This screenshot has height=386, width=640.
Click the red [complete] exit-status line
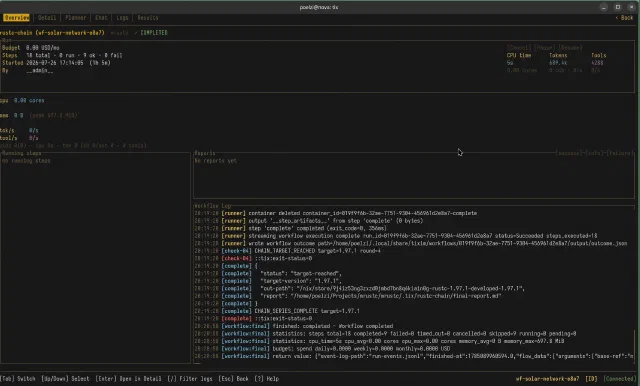point(253,319)
